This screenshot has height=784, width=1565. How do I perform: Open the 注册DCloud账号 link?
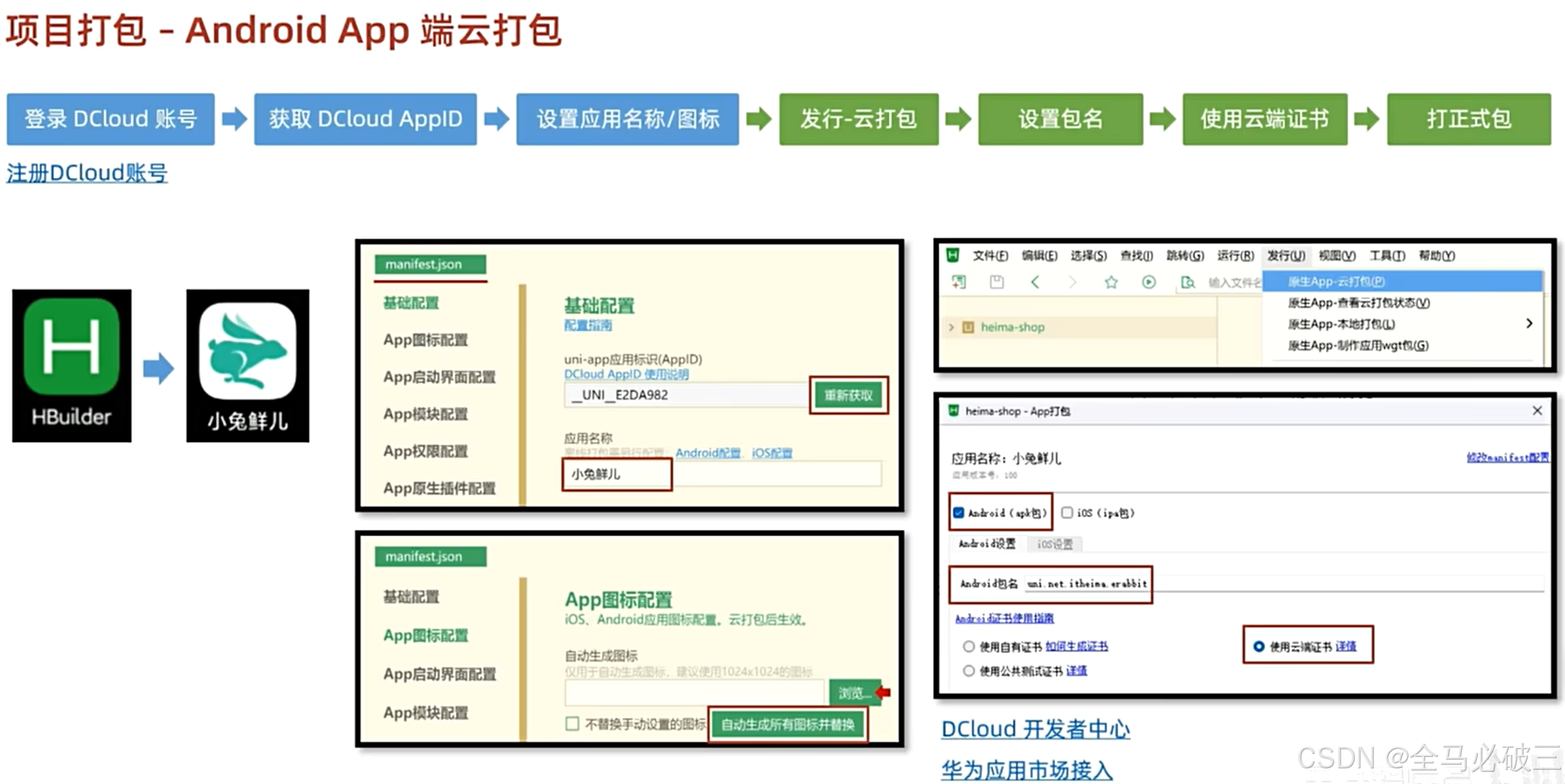87,173
